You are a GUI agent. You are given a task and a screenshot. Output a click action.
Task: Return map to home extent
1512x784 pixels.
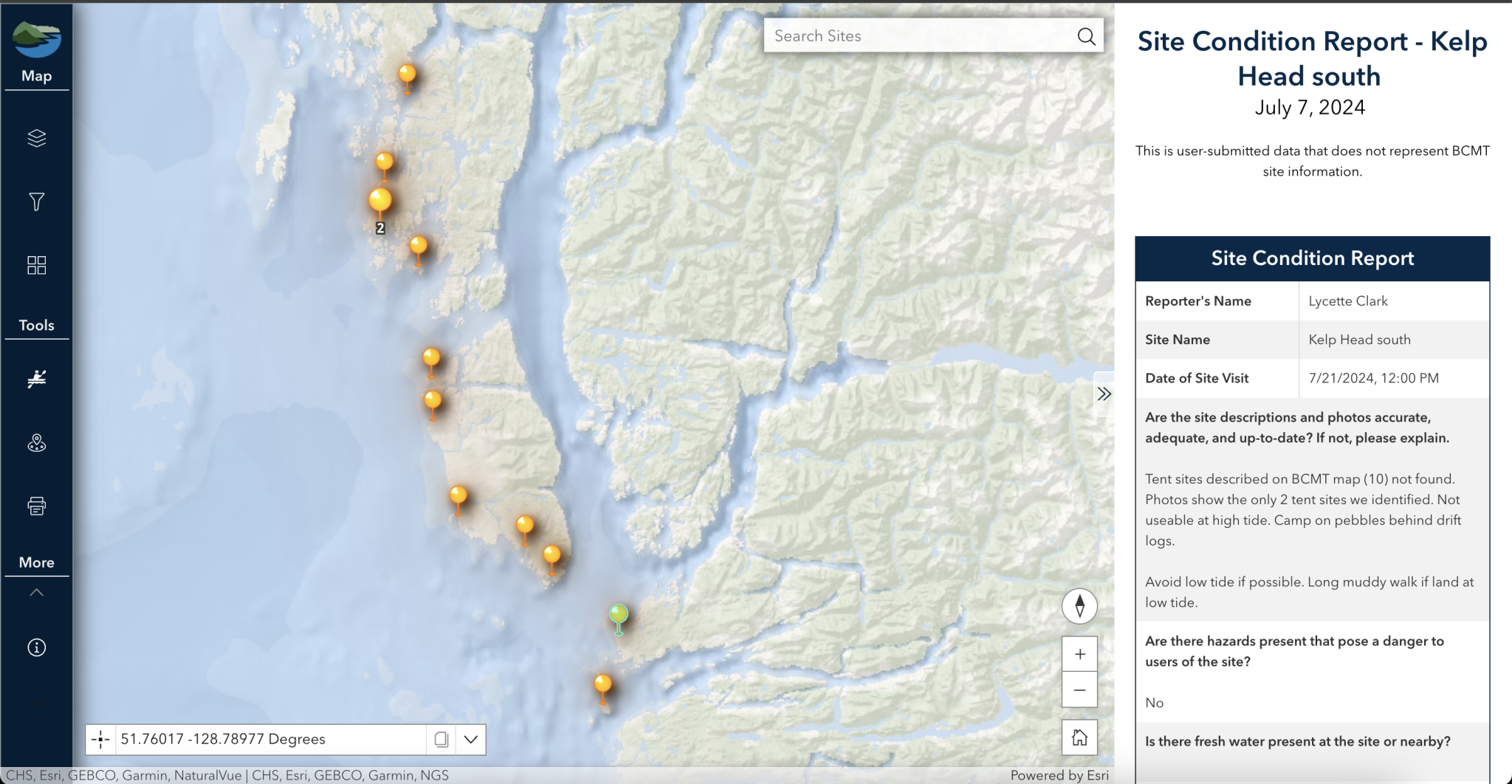(1079, 737)
